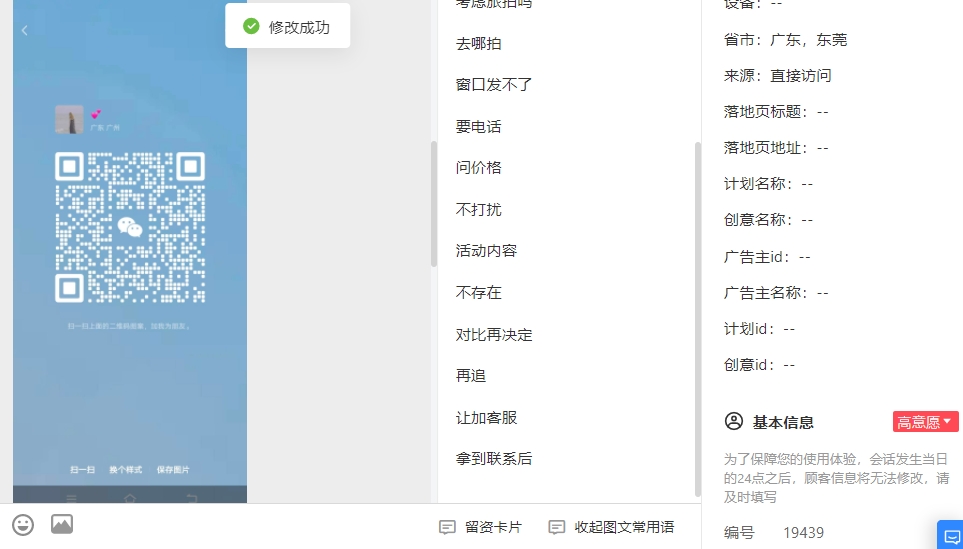Click the 计划名称 row

click(x=768, y=184)
